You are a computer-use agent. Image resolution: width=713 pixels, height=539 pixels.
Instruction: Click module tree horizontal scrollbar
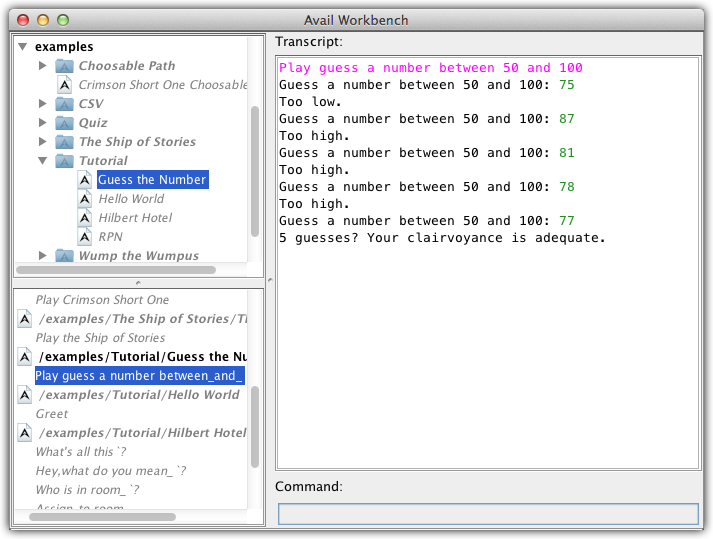(x=116, y=270)
